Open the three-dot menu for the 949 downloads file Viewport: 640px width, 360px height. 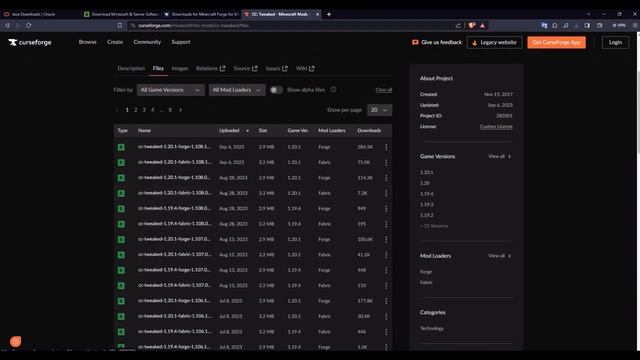[x=386, y=209]
